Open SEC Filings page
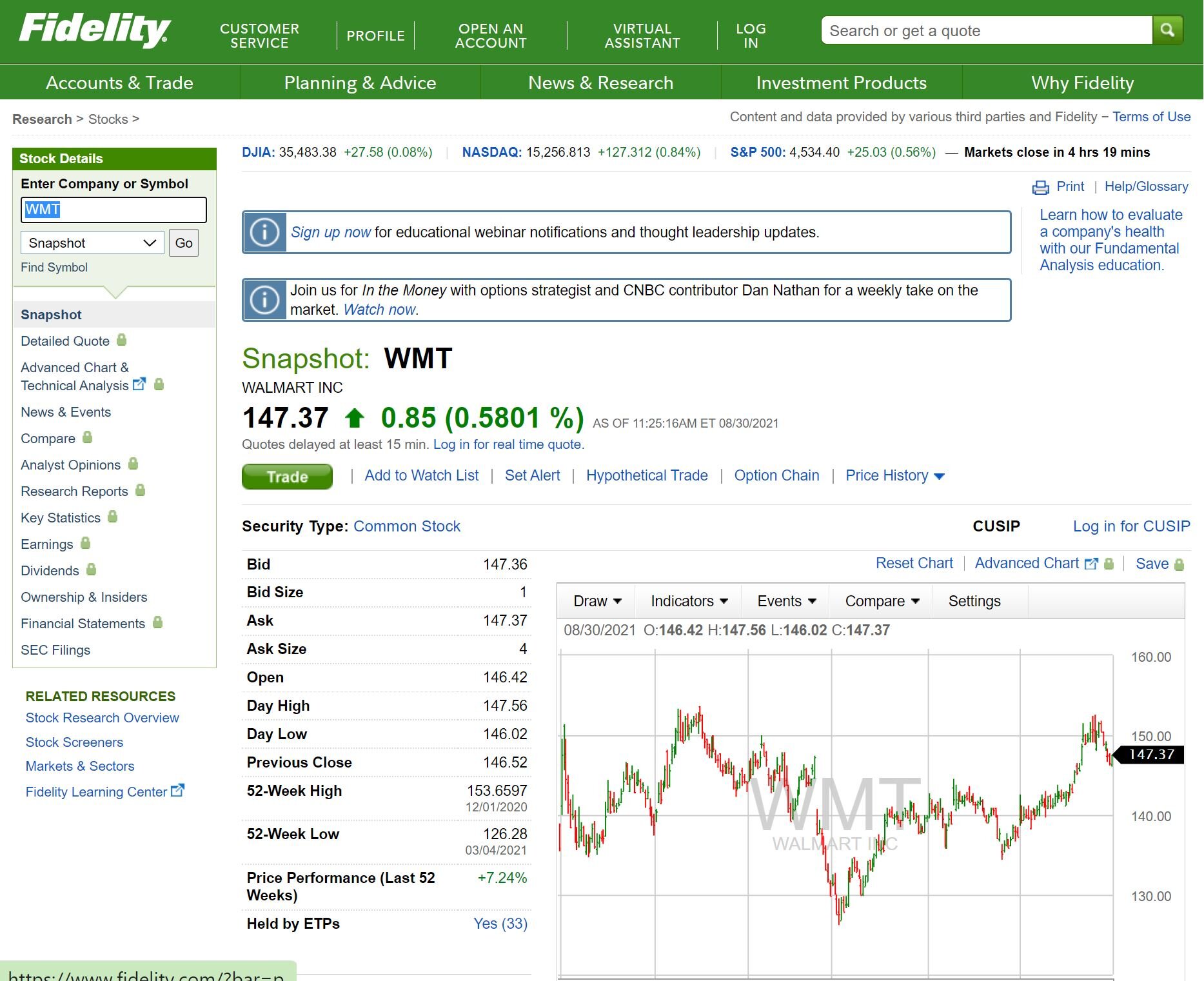This screenshot has width=1204, height=981. [x=55, y=649]
